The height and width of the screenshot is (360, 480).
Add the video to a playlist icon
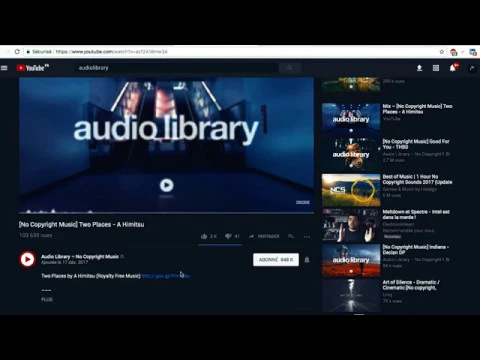coord(291,236)
